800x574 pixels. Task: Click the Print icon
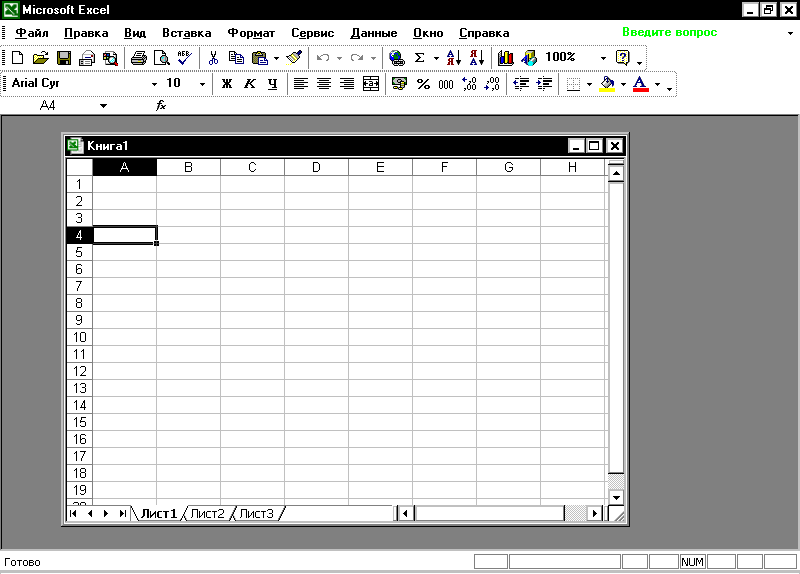tap(138, 58)
